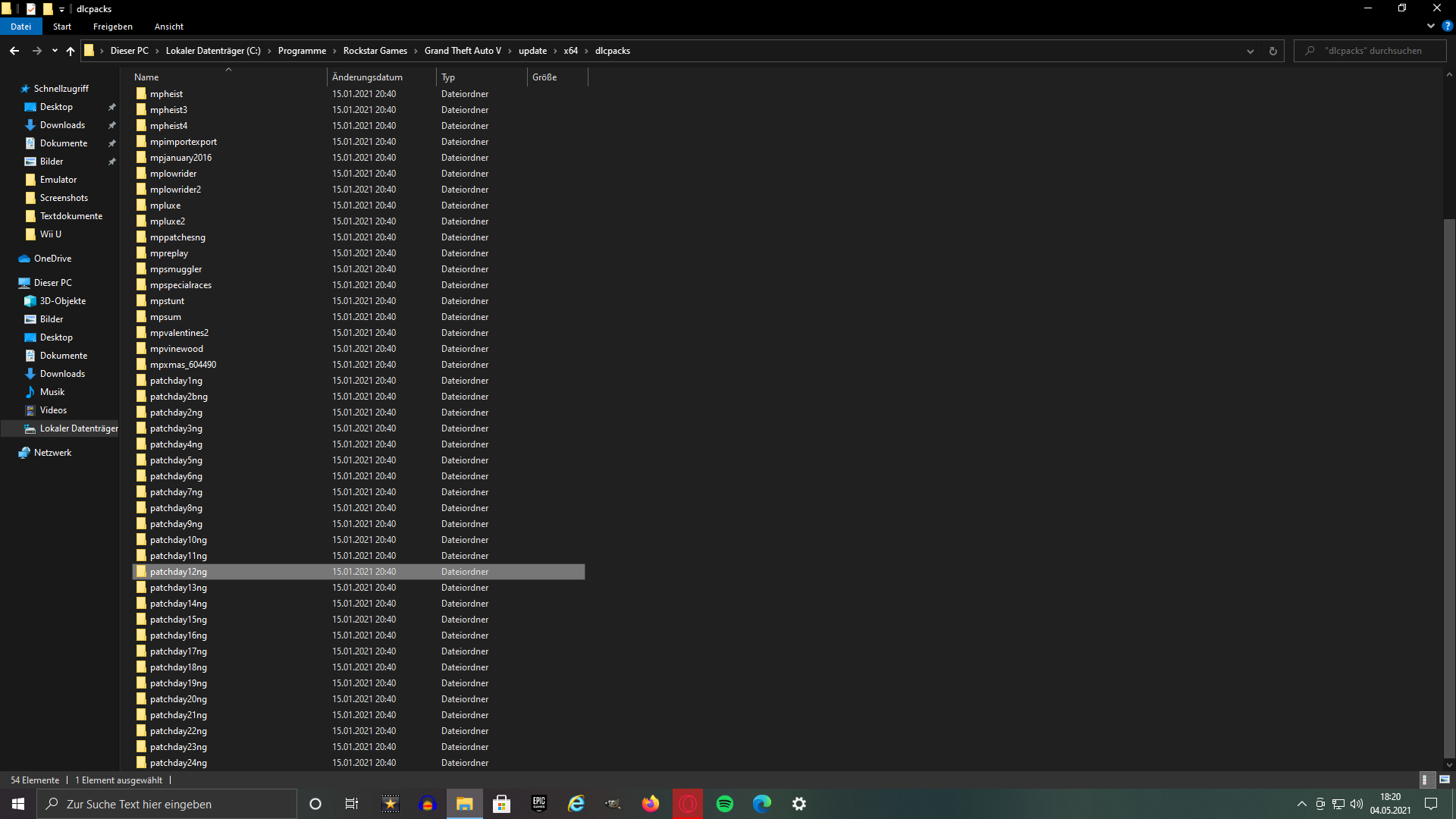This screenshot has width=1456, height=819.
Task: Open the Microsoft Store from taskbar
Action: coord(501,804)
